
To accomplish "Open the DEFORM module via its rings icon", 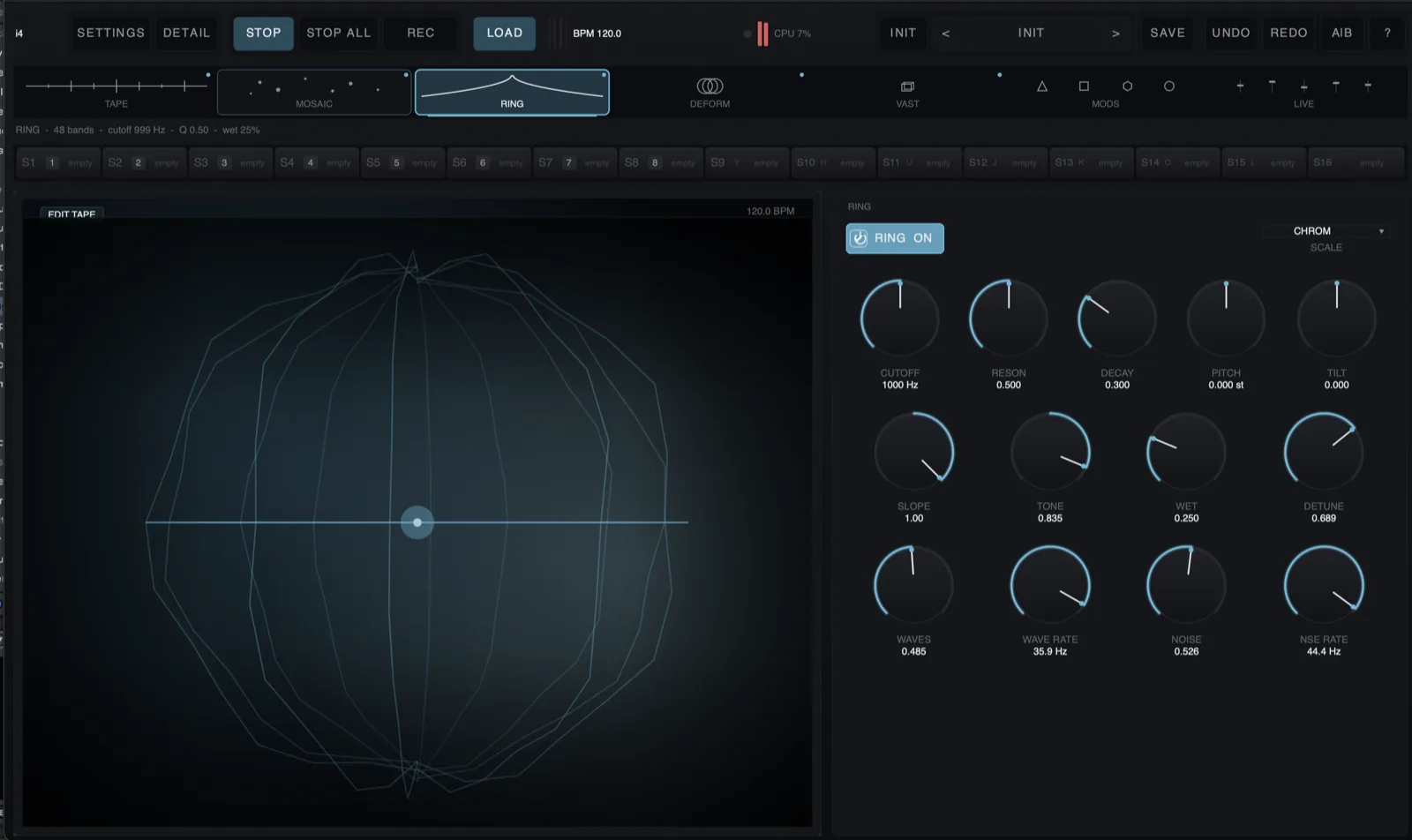I will point(710,86).
